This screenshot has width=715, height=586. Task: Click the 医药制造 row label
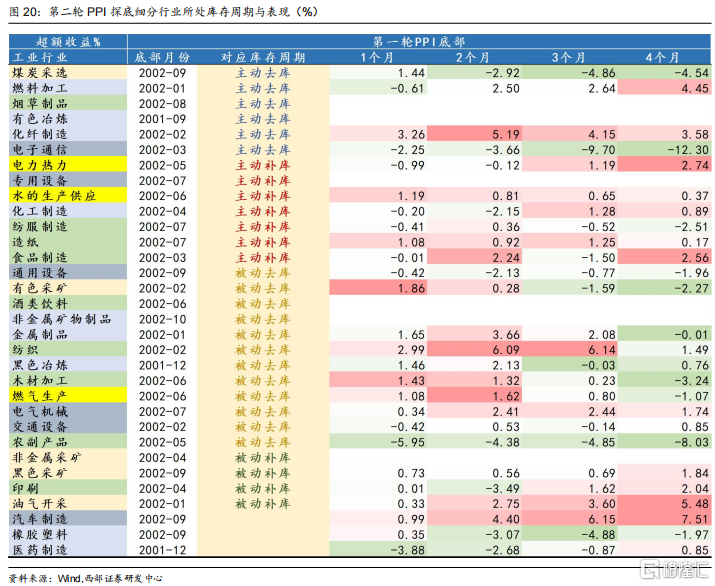68,550
